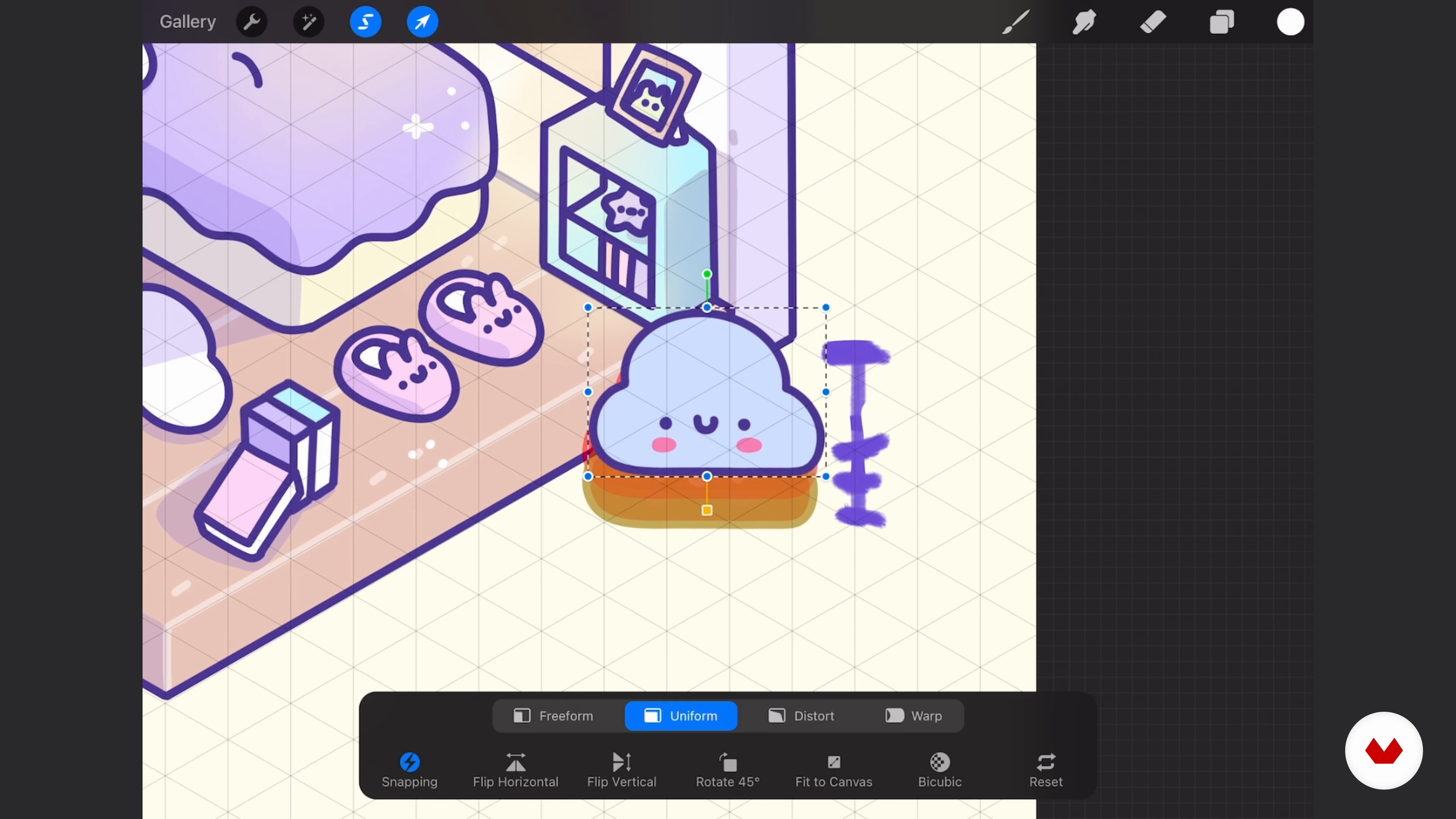
Task: Click the right-middle bounding box handle
Action: tap(826, 392)
